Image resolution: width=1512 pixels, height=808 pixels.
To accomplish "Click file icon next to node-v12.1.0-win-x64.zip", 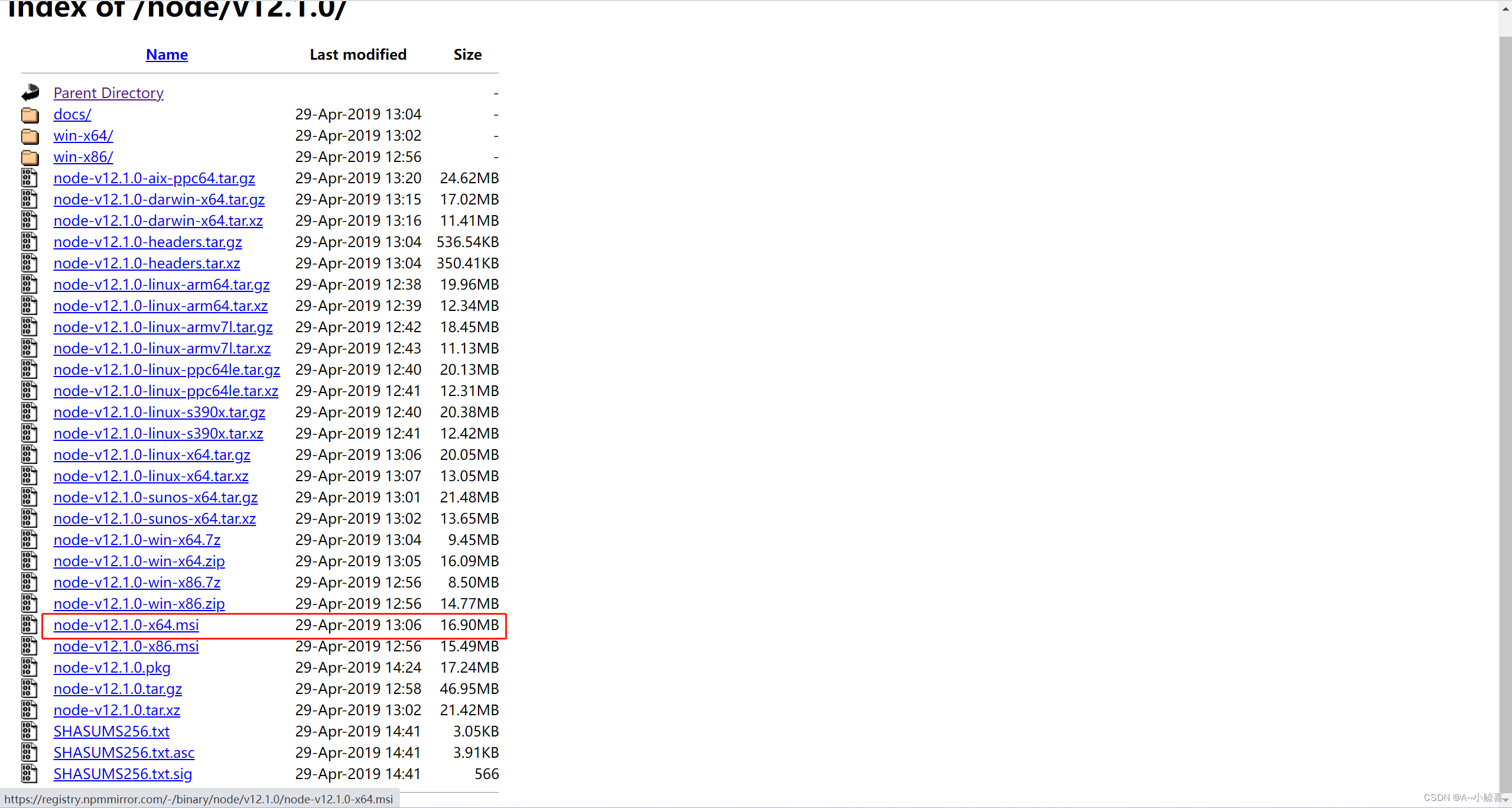I will coord(30,561).
